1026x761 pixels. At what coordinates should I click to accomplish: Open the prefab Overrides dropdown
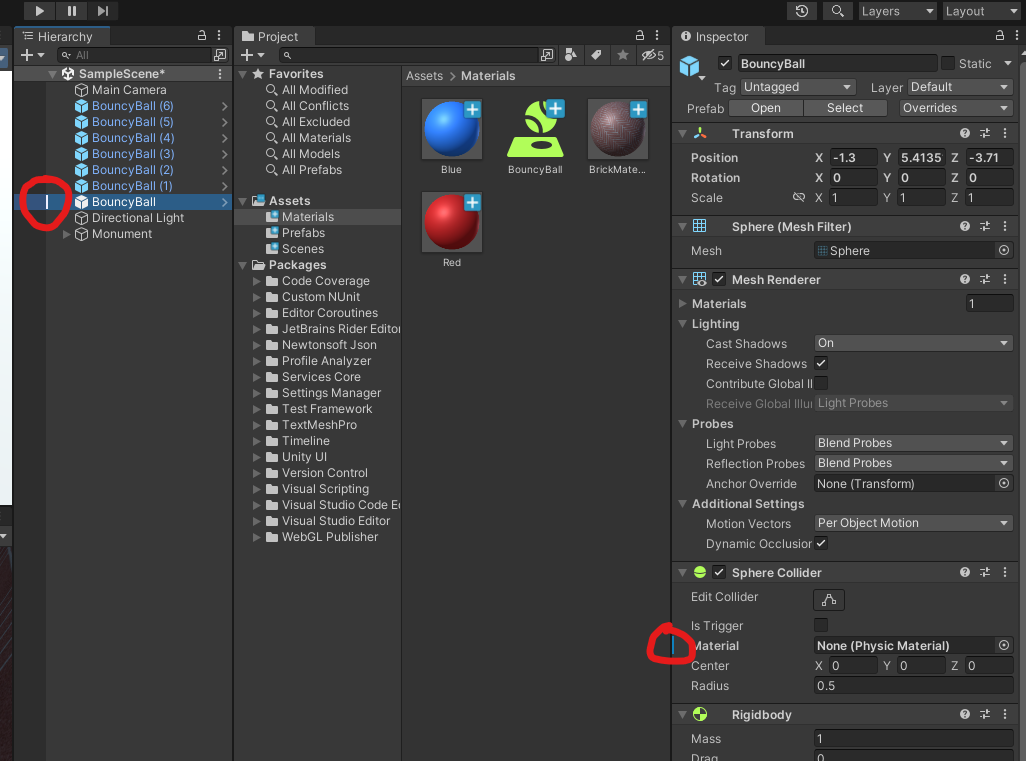tap(955, 108)
